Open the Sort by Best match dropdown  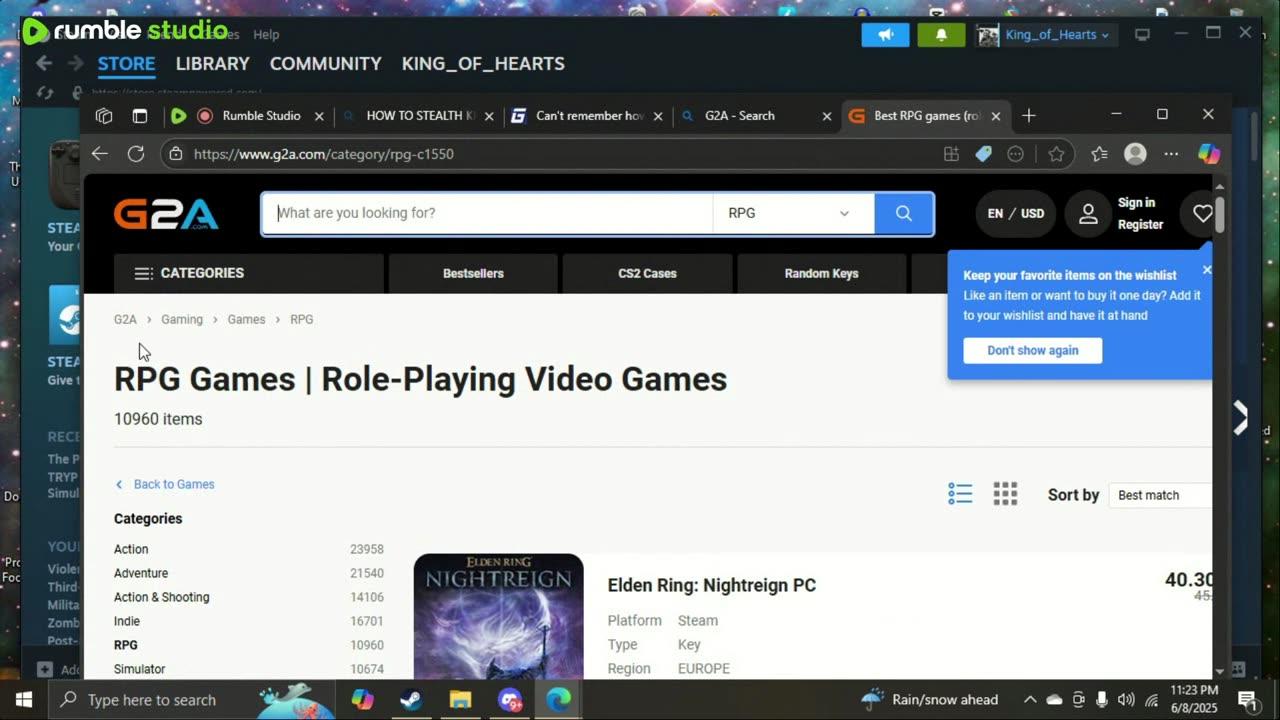click(1160, 495)
